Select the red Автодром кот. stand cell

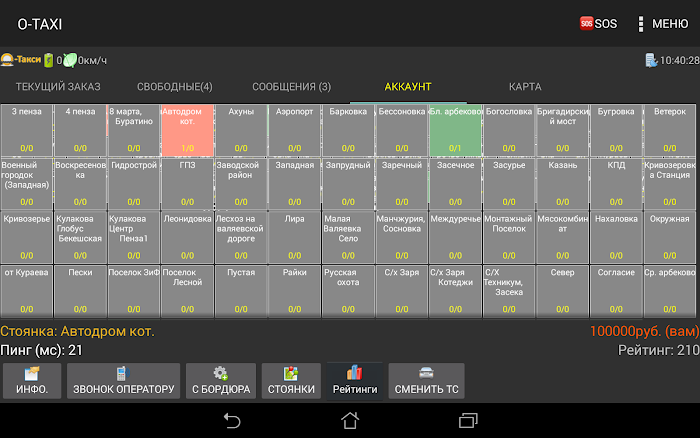[188, 130]
